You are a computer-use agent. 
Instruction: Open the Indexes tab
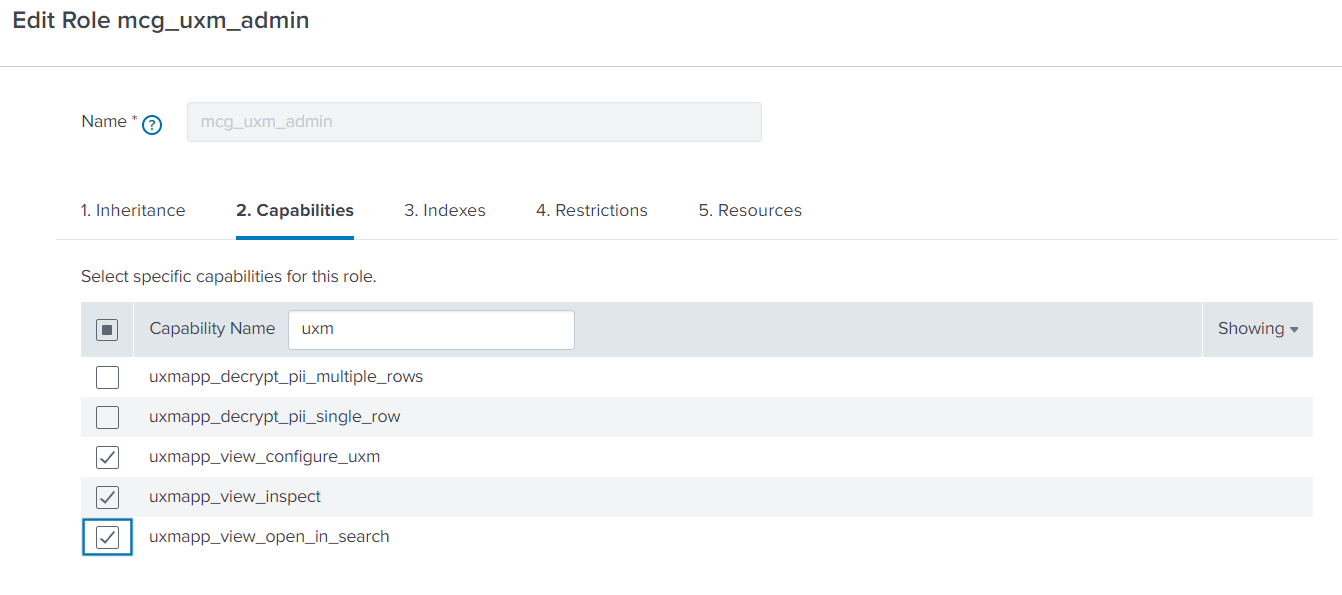445,210
